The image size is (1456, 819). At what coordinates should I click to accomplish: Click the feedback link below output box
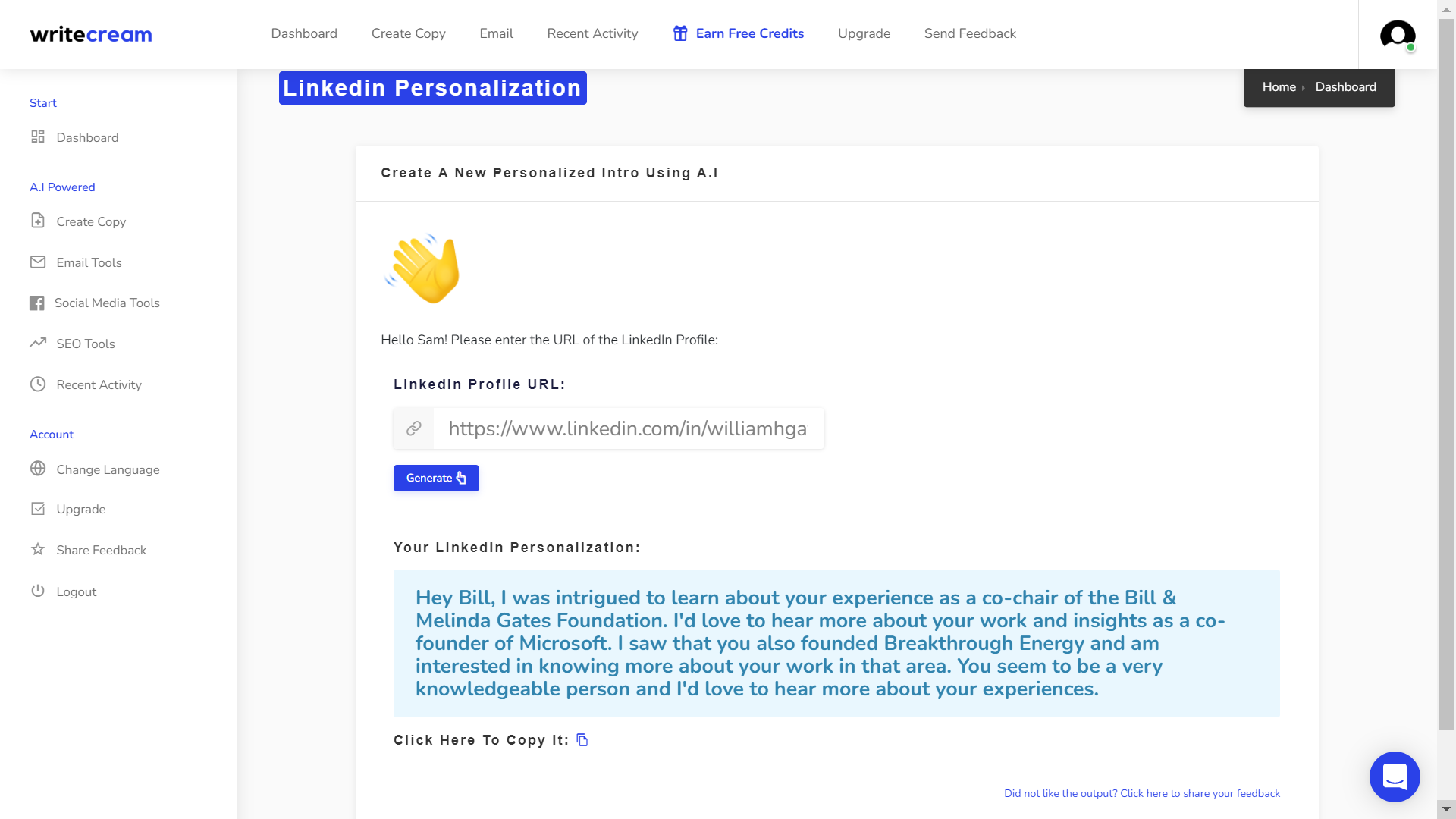click(1141, 793)
